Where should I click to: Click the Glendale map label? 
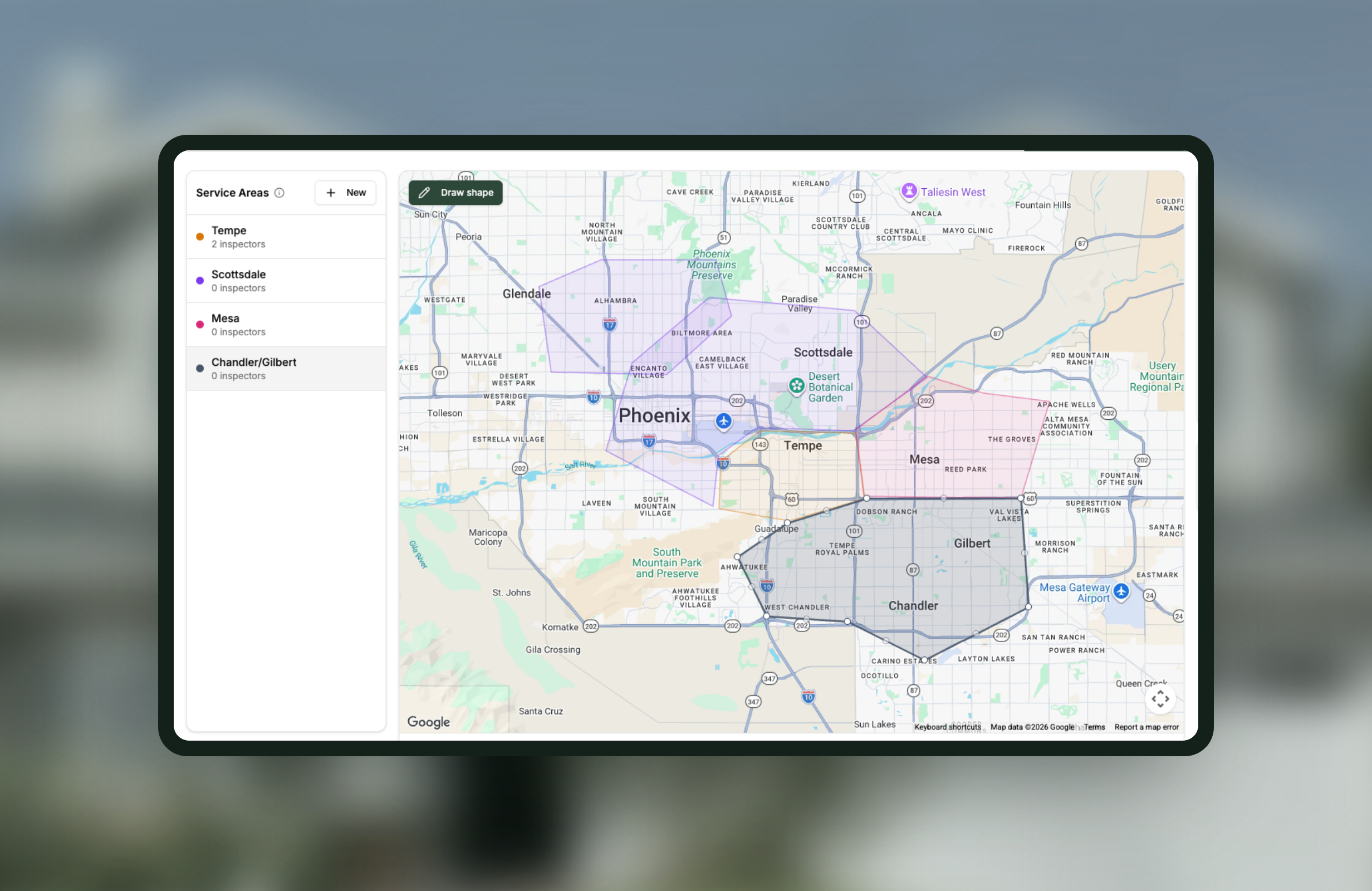[526, 293]
